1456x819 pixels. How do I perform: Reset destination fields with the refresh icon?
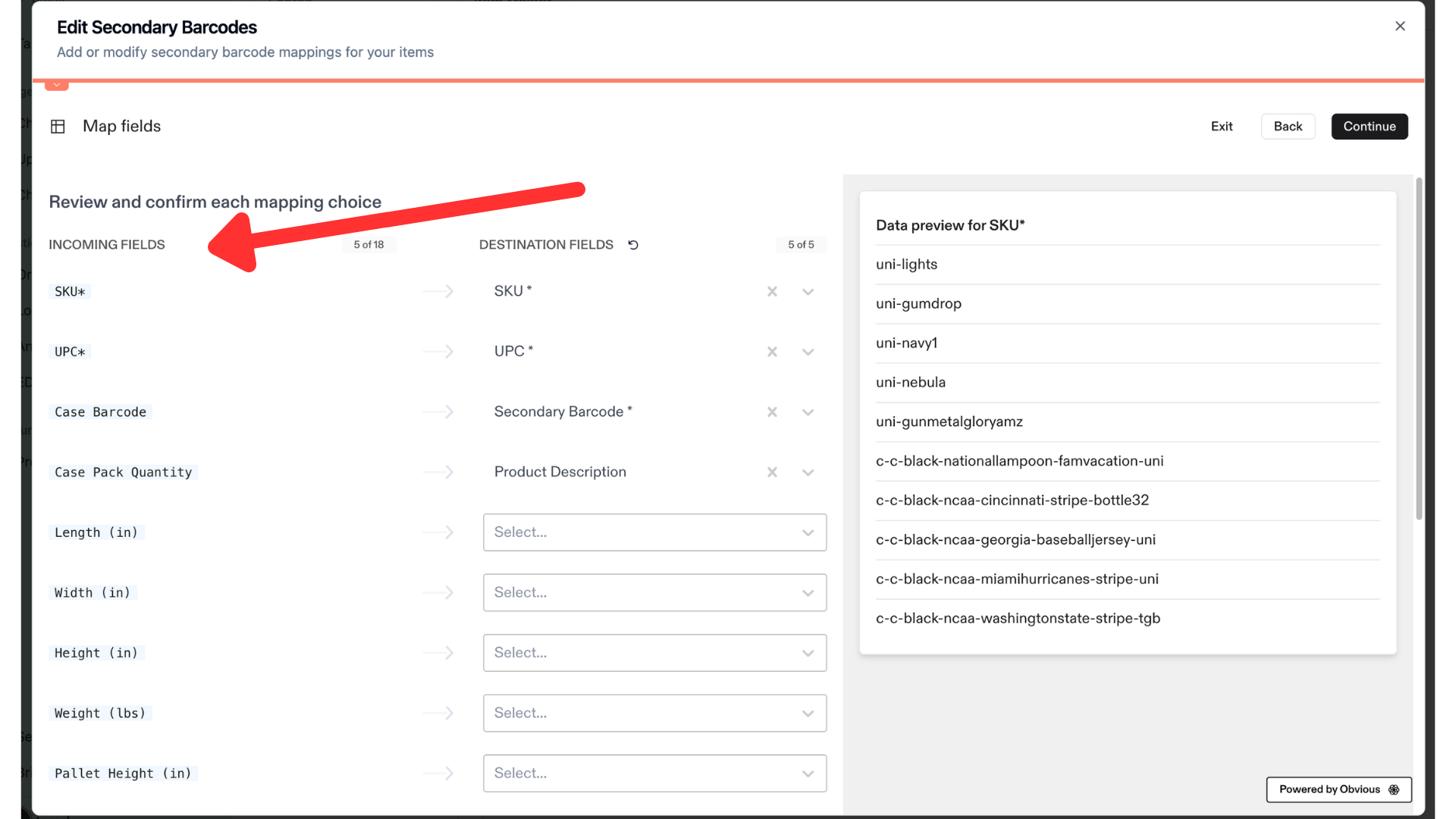633,245
